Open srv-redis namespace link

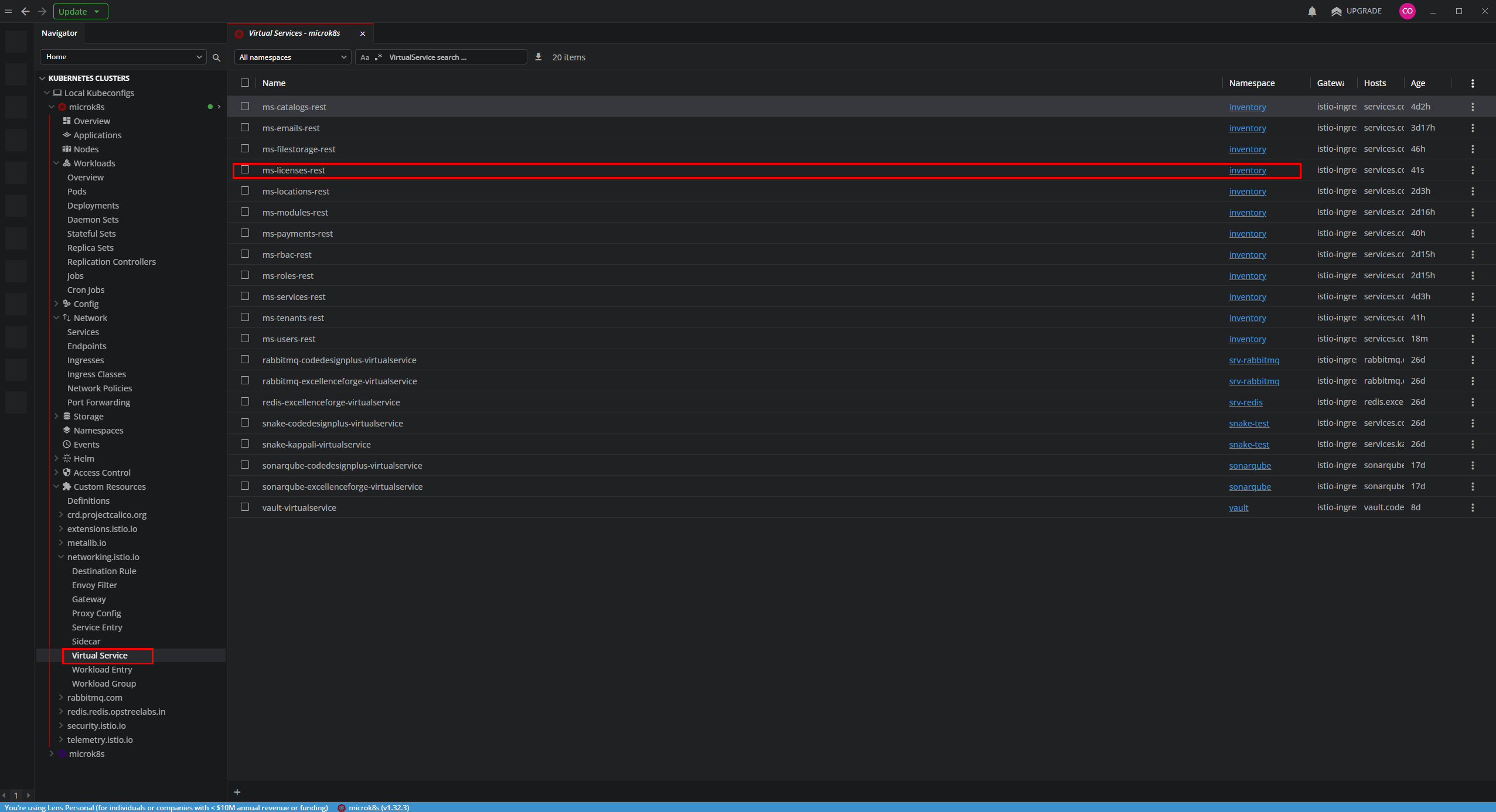tap(1246, 402)
